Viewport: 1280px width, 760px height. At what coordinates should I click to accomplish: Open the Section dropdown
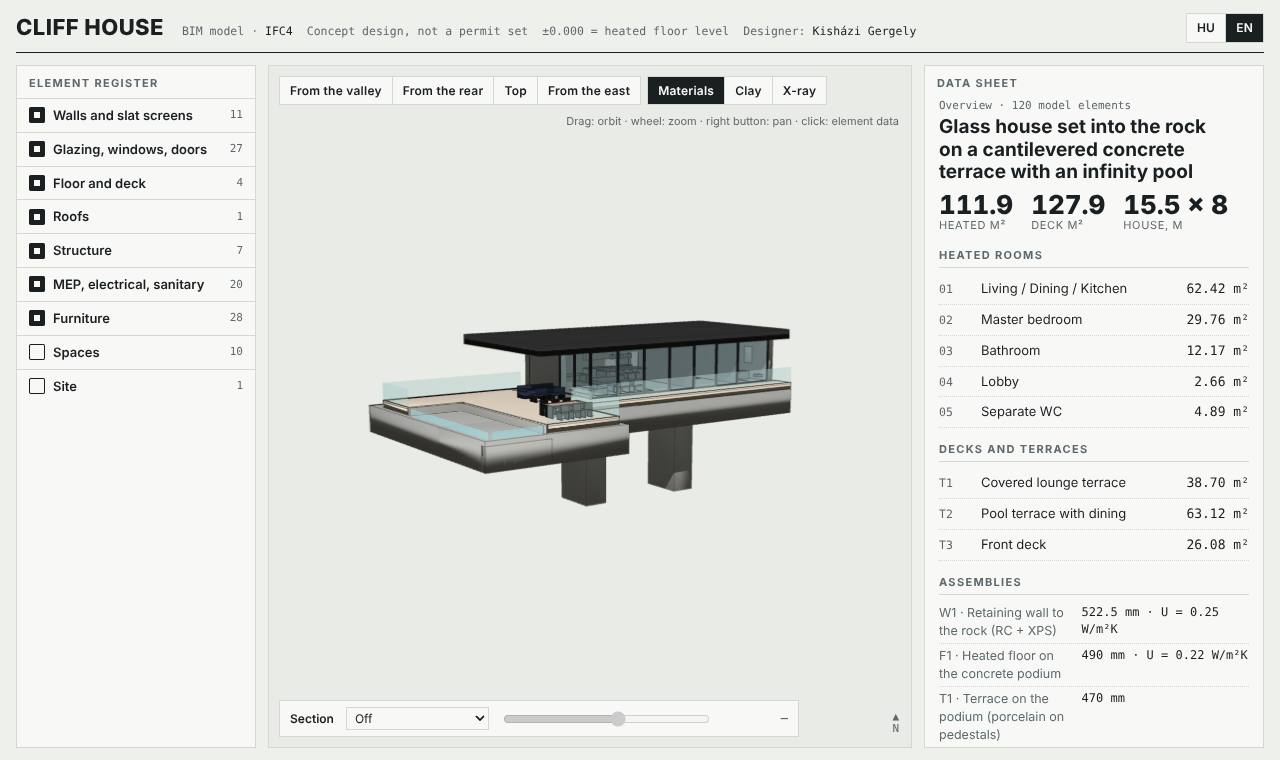click(417, 718)
